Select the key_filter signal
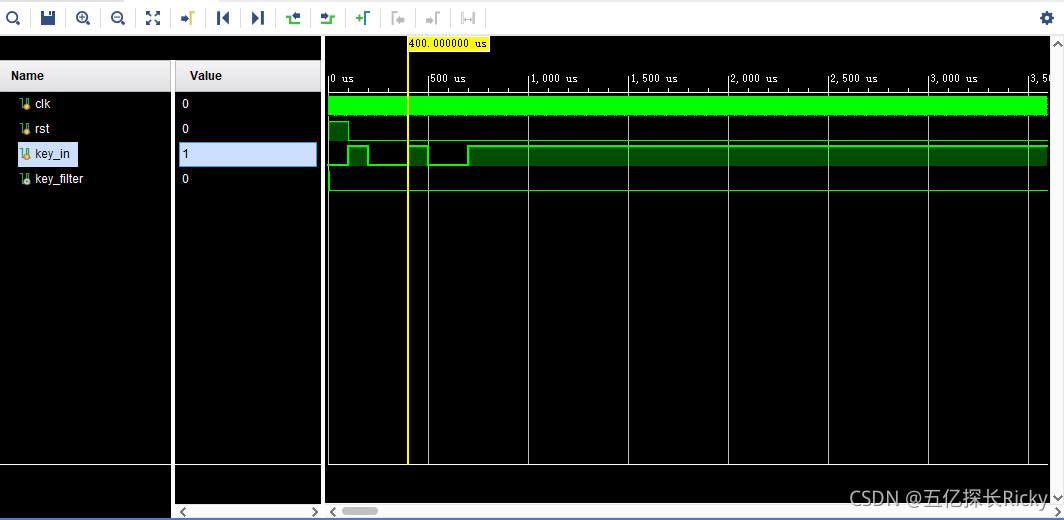Image resolution: width=1064 pixels, height=520 pixels. point(52,179)
